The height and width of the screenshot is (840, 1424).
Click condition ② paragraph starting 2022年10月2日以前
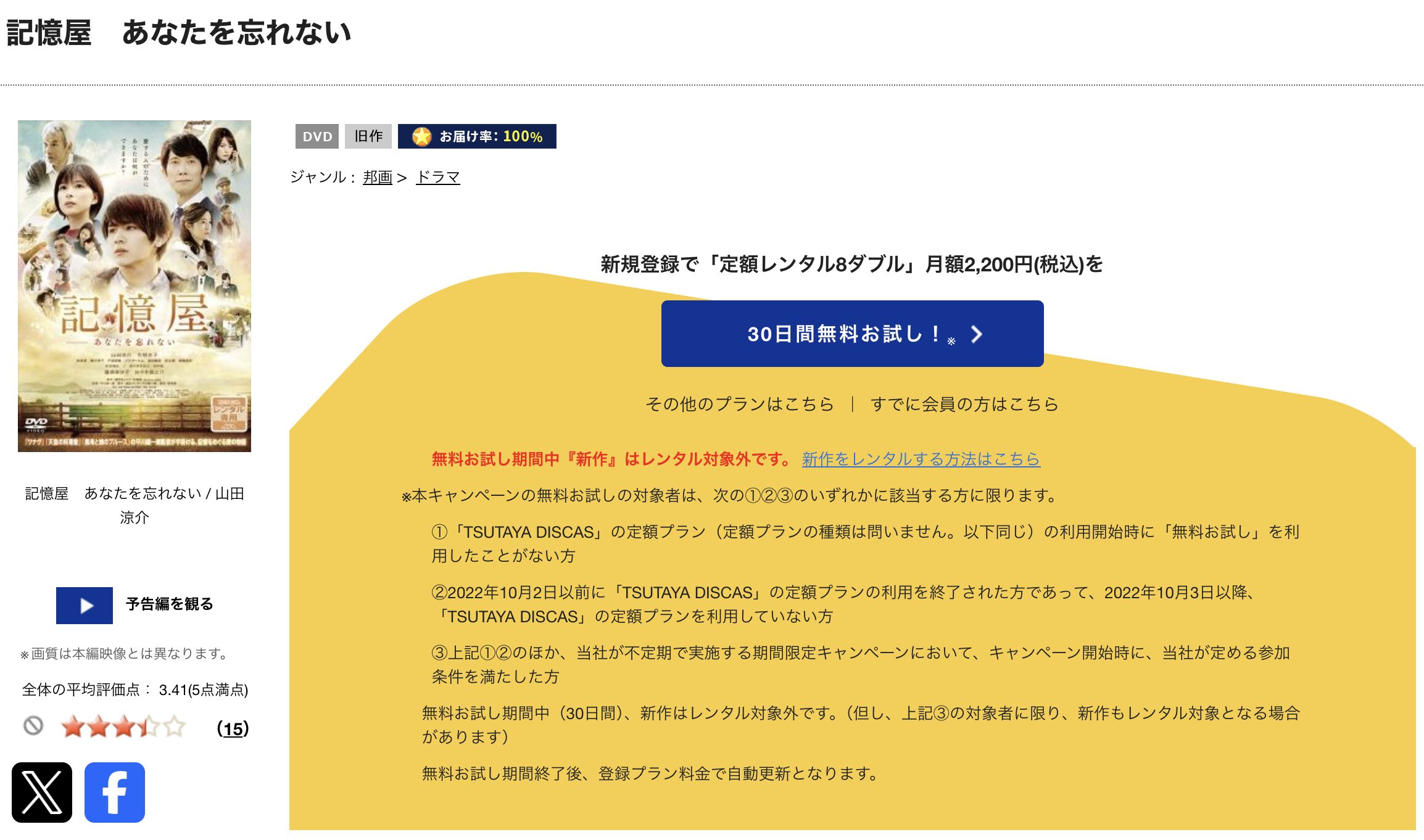click(x=843, y=604)
